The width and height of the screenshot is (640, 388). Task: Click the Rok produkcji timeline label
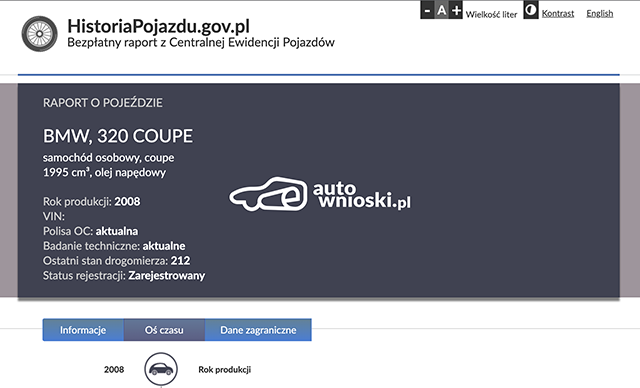tap(224, 370)
